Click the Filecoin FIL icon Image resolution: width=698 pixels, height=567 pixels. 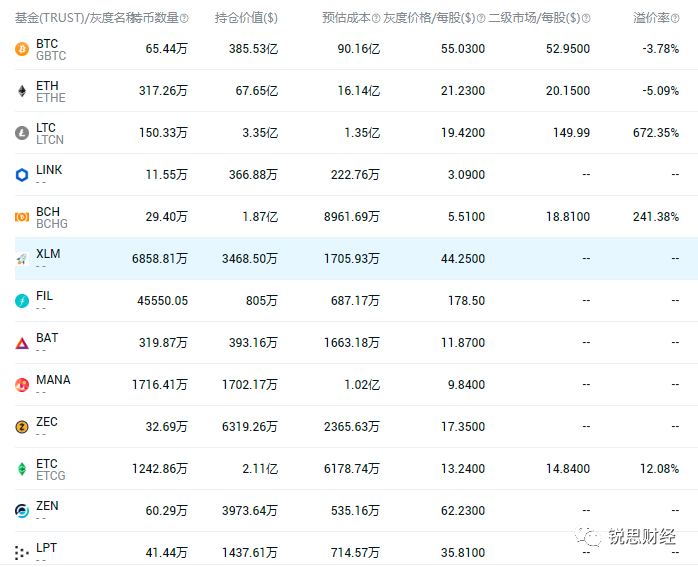(22, 301)
